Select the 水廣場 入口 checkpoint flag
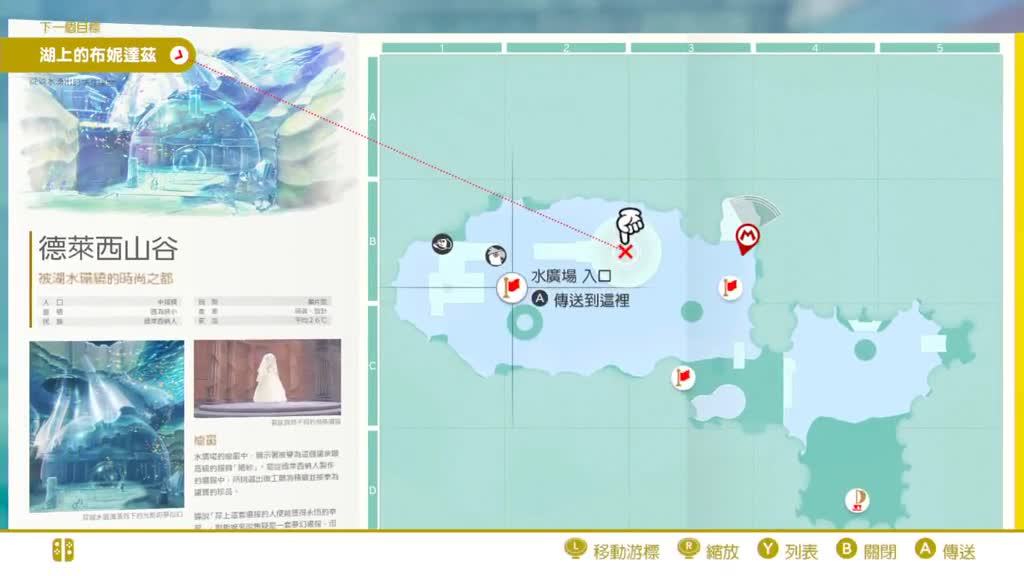 512,288
